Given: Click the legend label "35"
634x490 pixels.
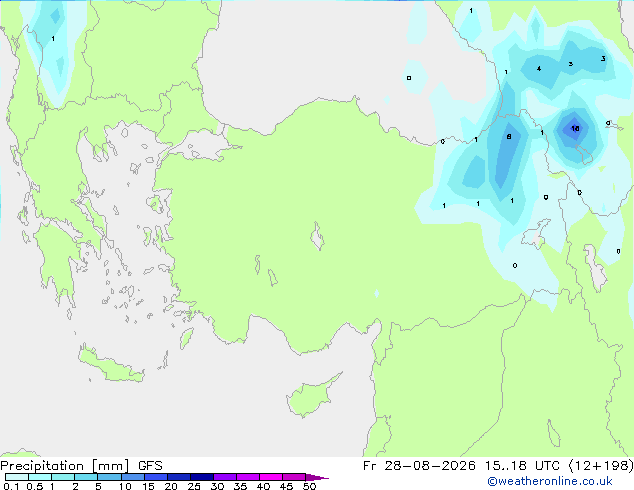Looking at the screenshot, I should point(240,486).
